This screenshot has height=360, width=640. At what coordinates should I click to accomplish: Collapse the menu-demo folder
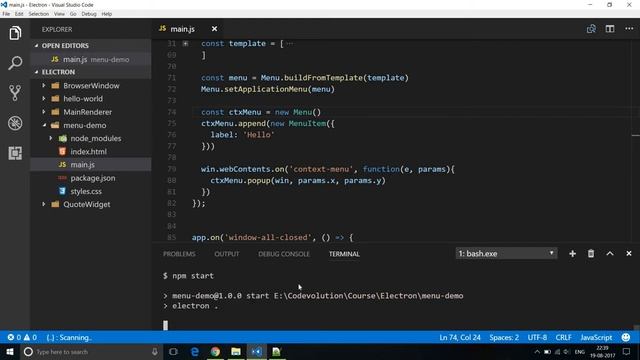click(x=44, y=125)
